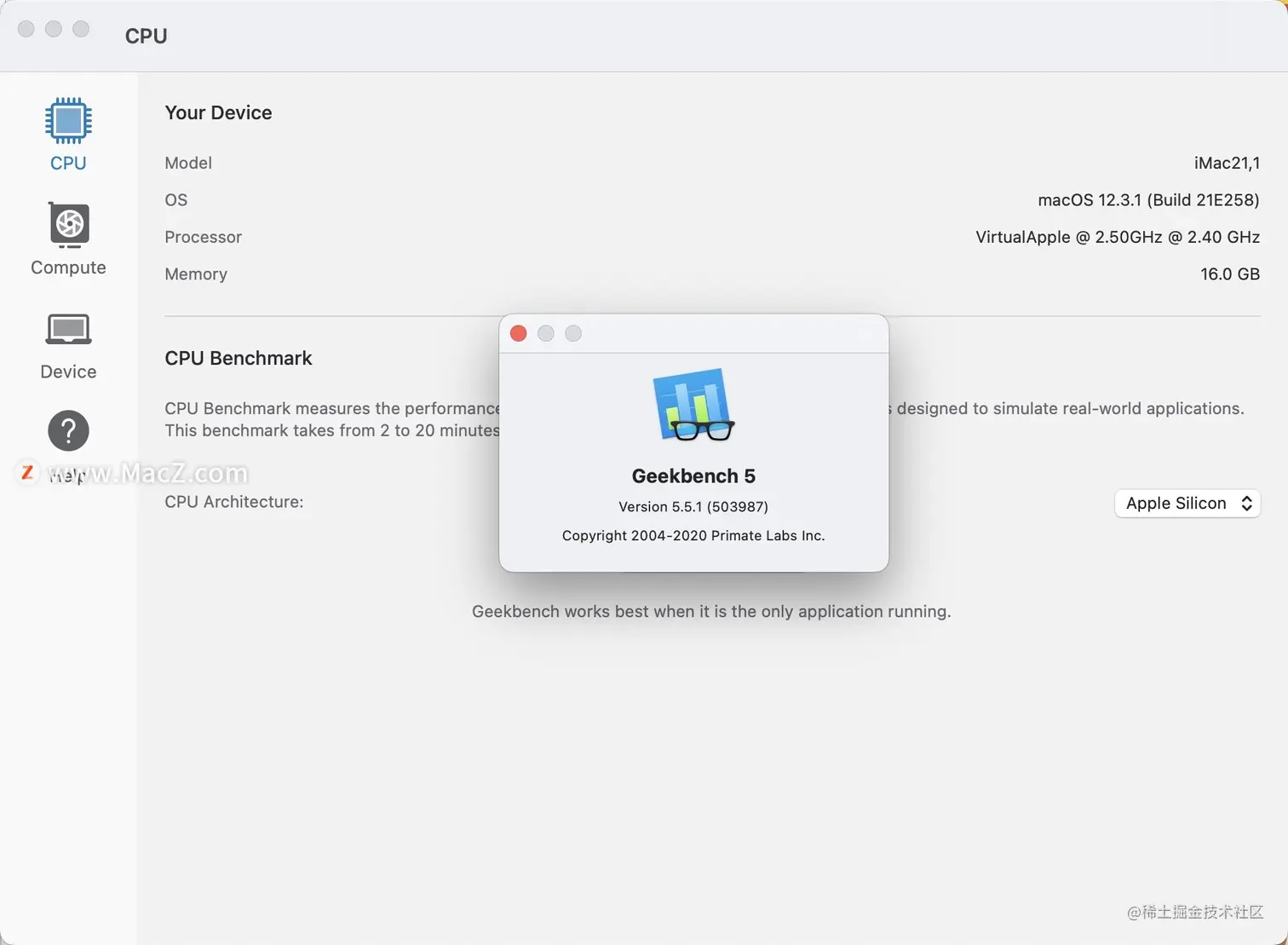Click the Memory label
Screen dimensions: 1288x945
tap(196, 274)
